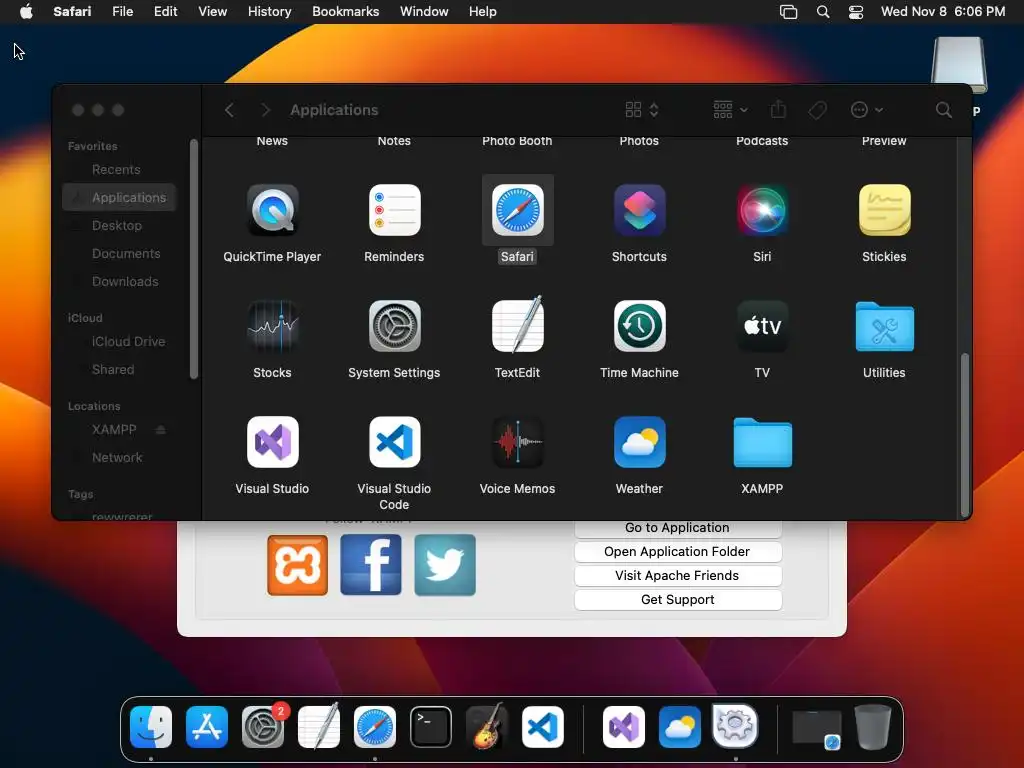Select the Apple TV app icon
The image size is (1024, 768).
(762, 326)
